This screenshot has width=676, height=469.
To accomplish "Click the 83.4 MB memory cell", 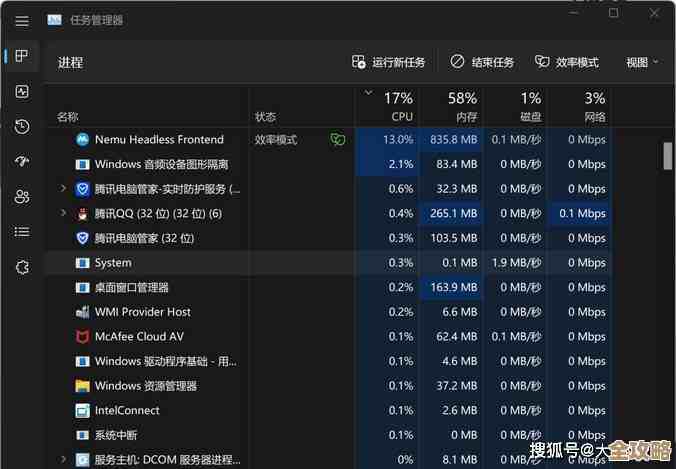I will (x=450, y=164).
